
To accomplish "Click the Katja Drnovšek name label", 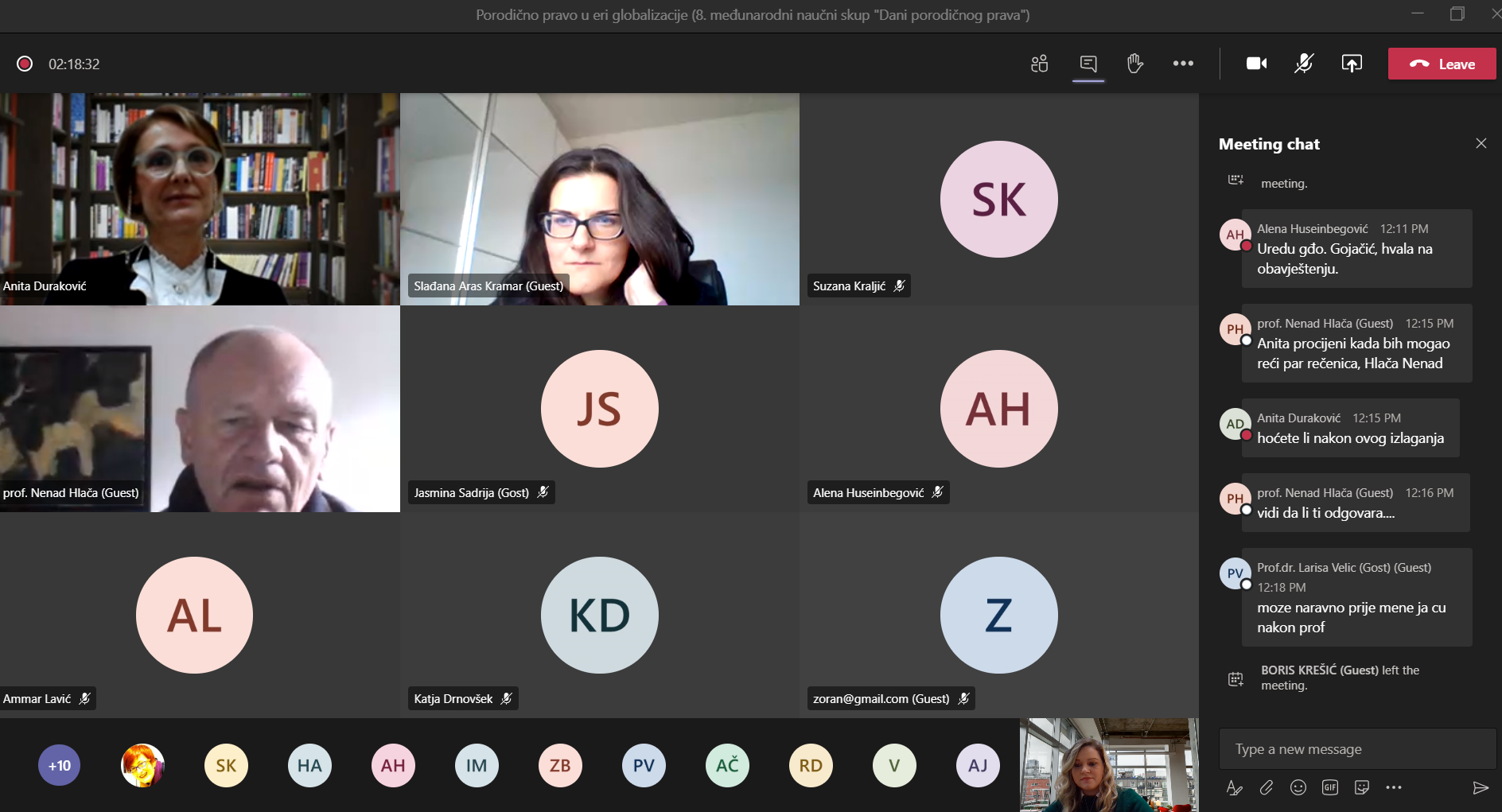I will [463, 698].
